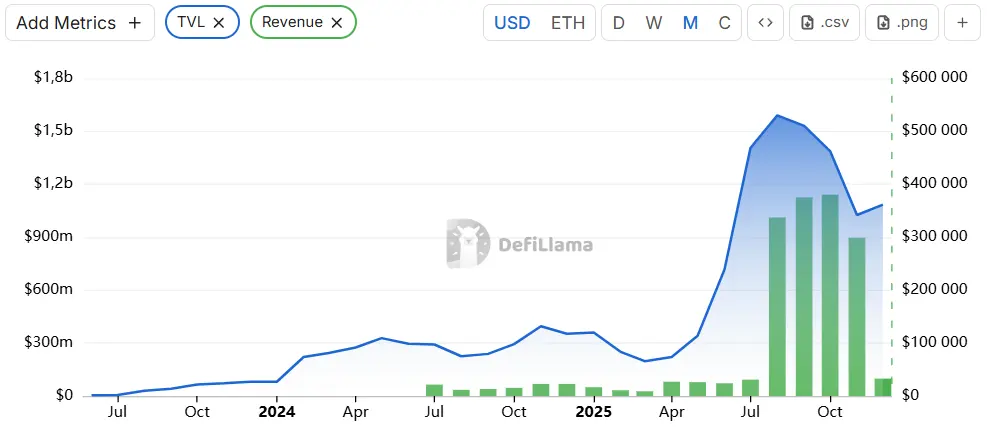This screenshot has height=427, width=987.
Task: Click the TVL chip label
Action: pyautogui.click(x=191, y=22)
